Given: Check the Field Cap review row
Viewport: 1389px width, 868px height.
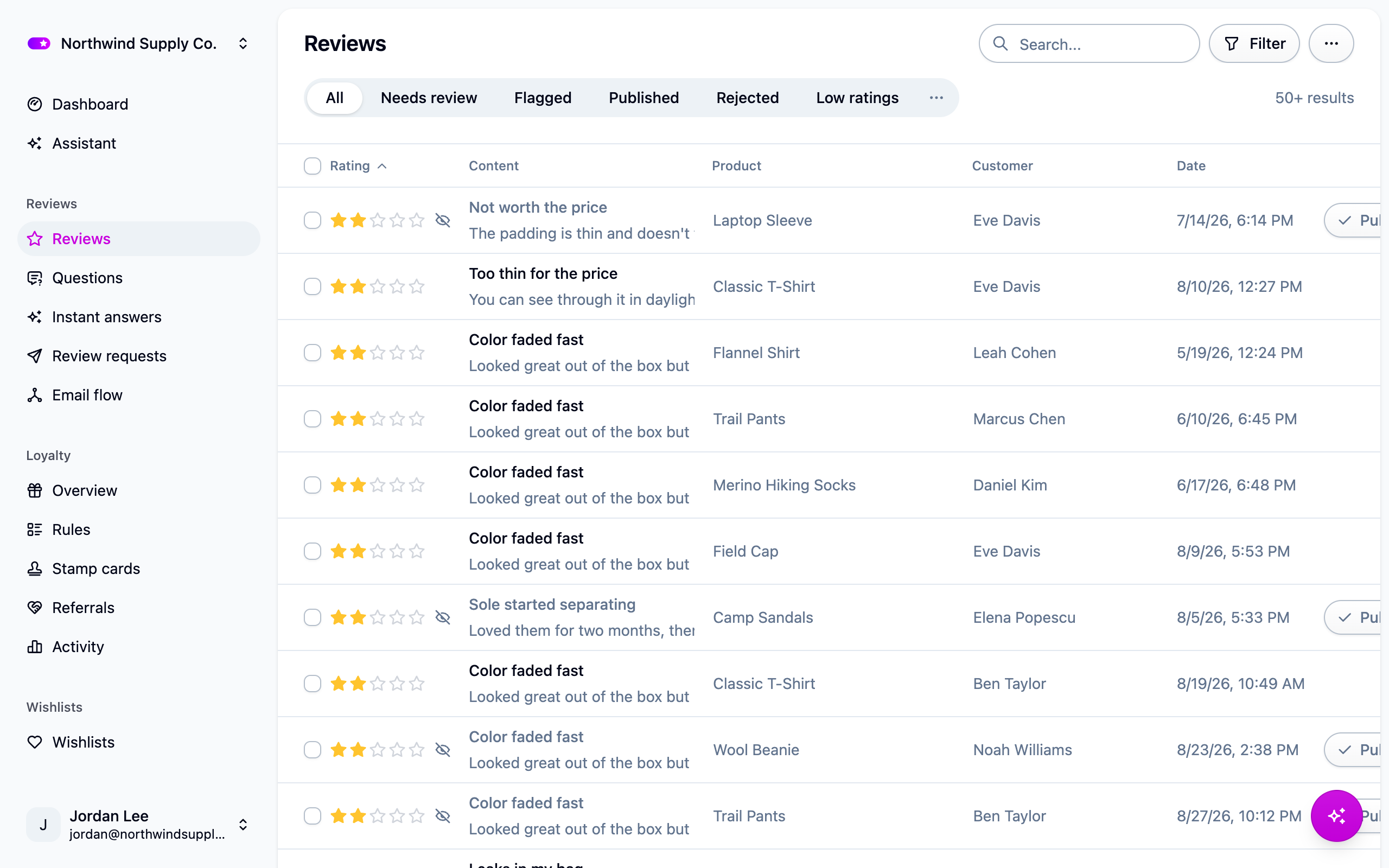Looking at the screenshot, I should tap(312, 551).
